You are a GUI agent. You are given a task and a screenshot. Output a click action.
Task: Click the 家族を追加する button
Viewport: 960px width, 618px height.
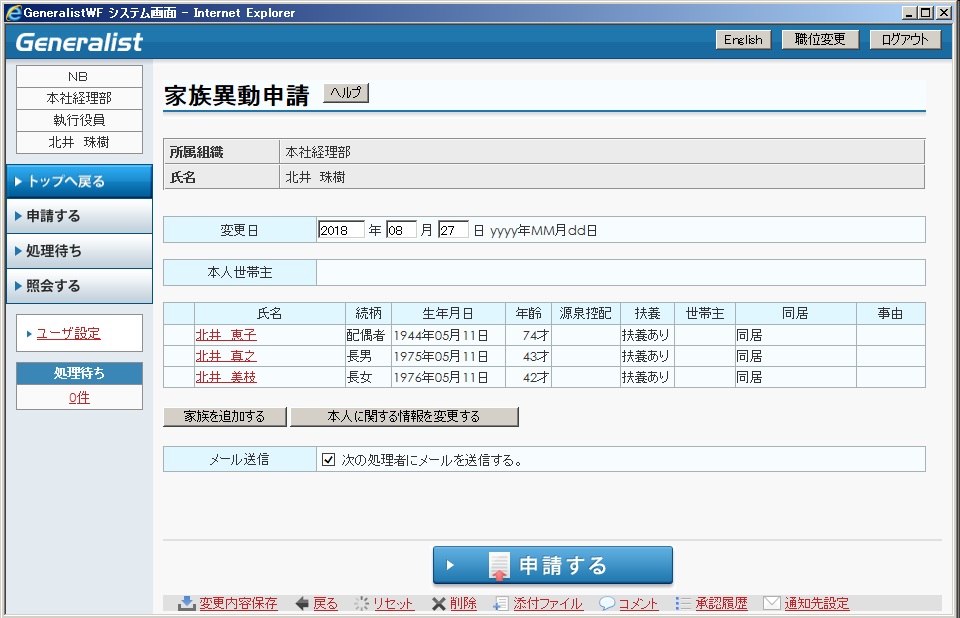[x=225, y=416]
